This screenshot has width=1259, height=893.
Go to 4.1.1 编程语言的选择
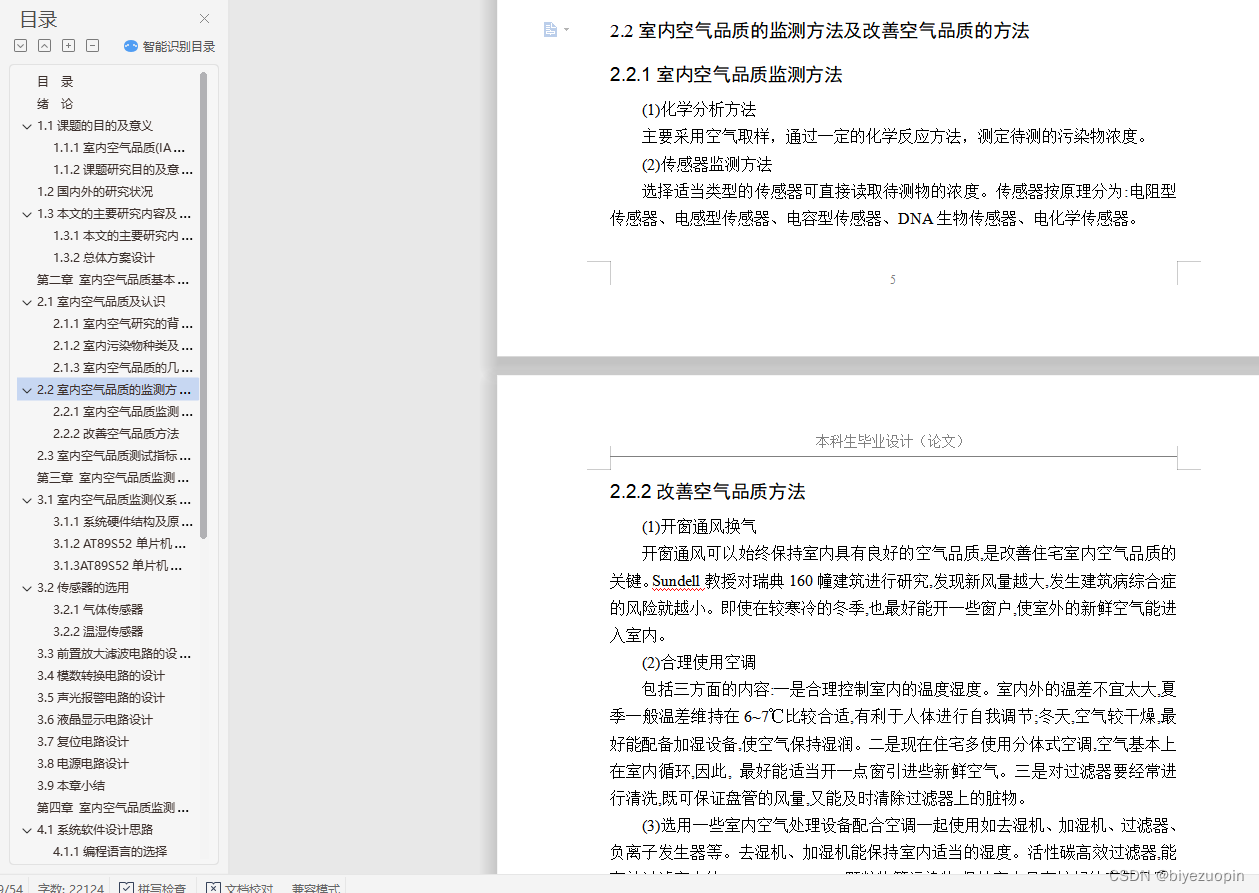point(110,852)
